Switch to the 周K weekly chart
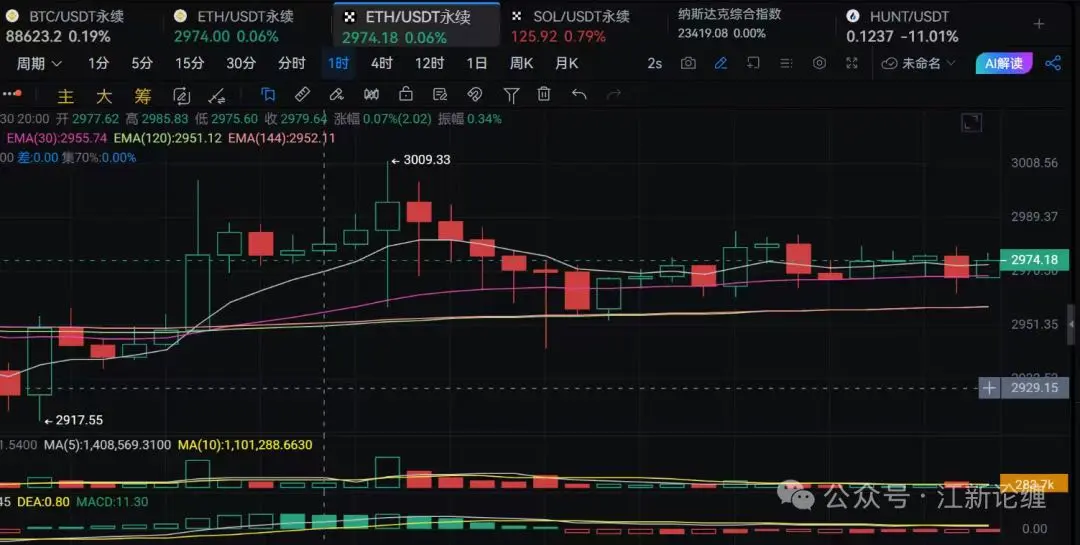Screen dimensions: 1080x545 521,63
